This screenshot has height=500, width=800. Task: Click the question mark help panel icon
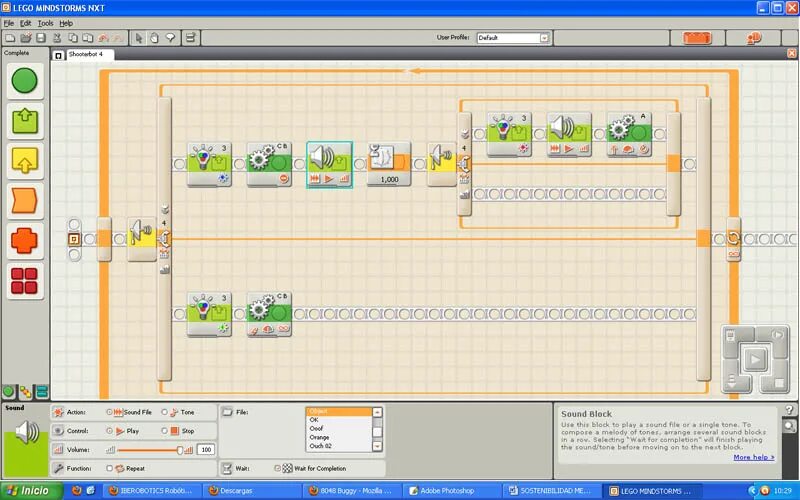(789, 410)
